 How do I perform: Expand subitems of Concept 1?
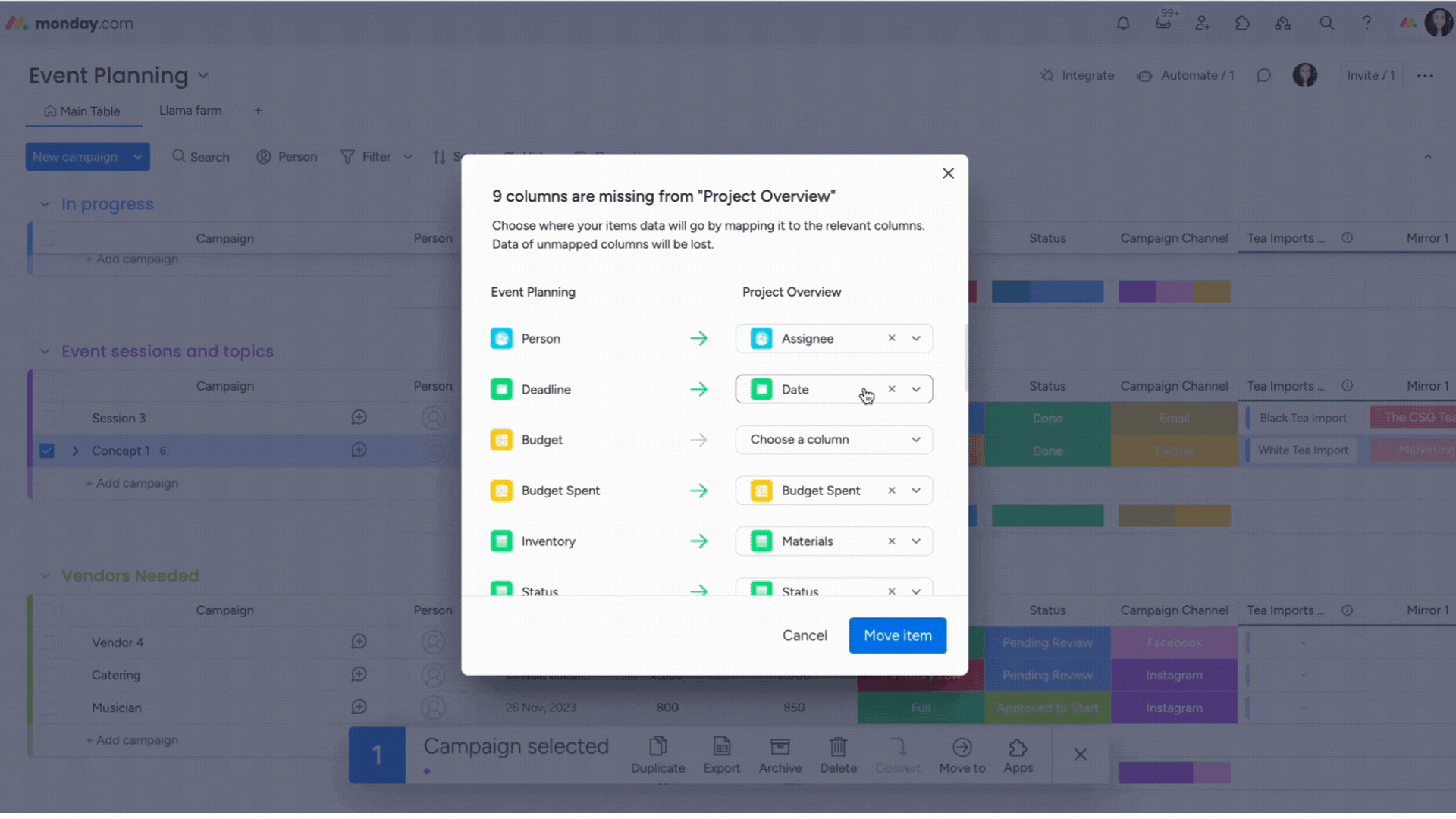pos(75,450)
